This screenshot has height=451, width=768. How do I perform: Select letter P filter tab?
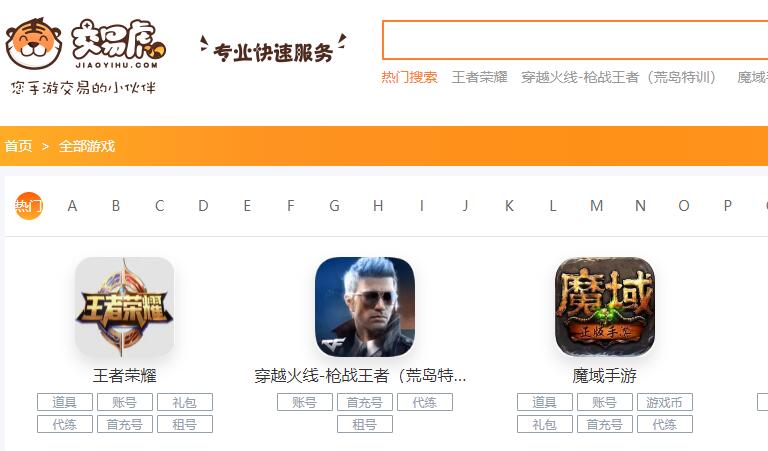pos(727,206)
